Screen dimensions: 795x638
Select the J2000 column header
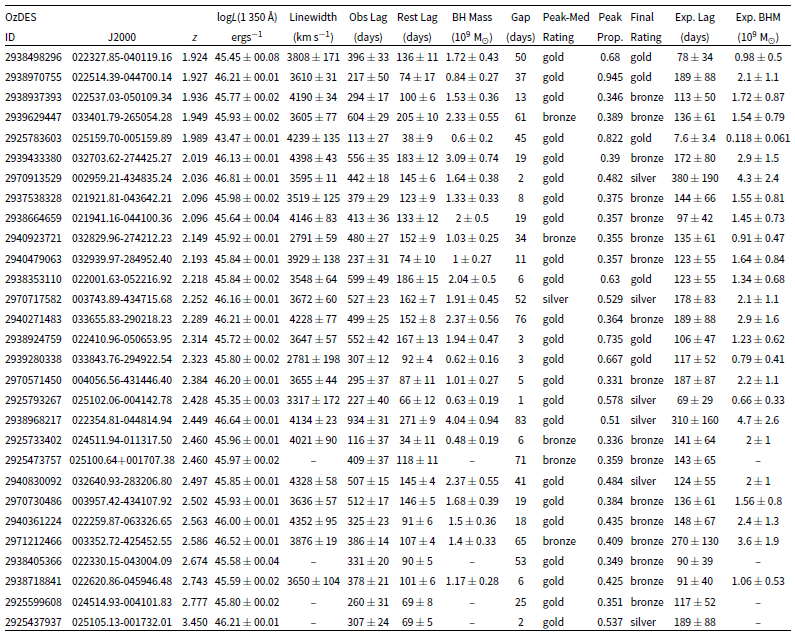click(122, 38)
